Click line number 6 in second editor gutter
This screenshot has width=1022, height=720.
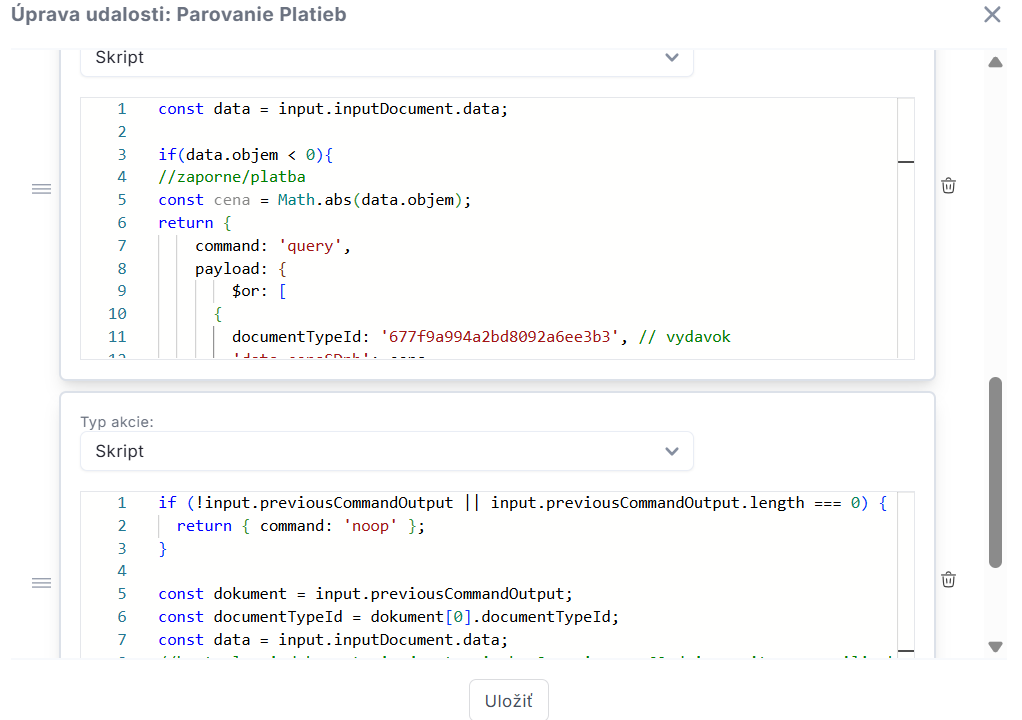pyautogui.click(x=122, y=616)
